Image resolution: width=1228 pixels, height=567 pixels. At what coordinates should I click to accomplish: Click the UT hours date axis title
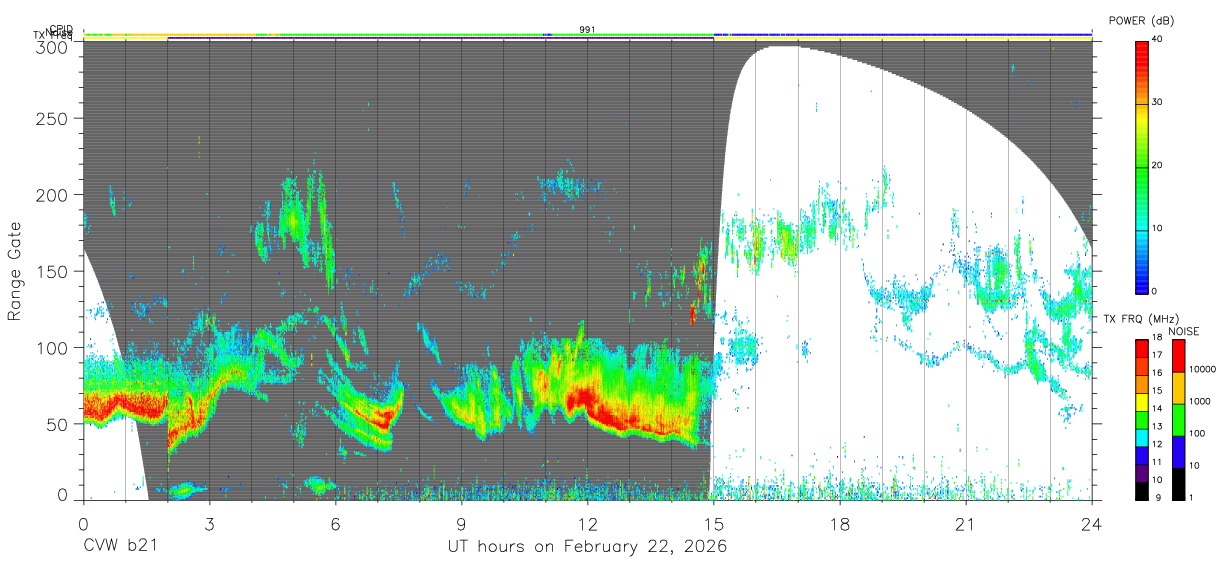(587, 547)
